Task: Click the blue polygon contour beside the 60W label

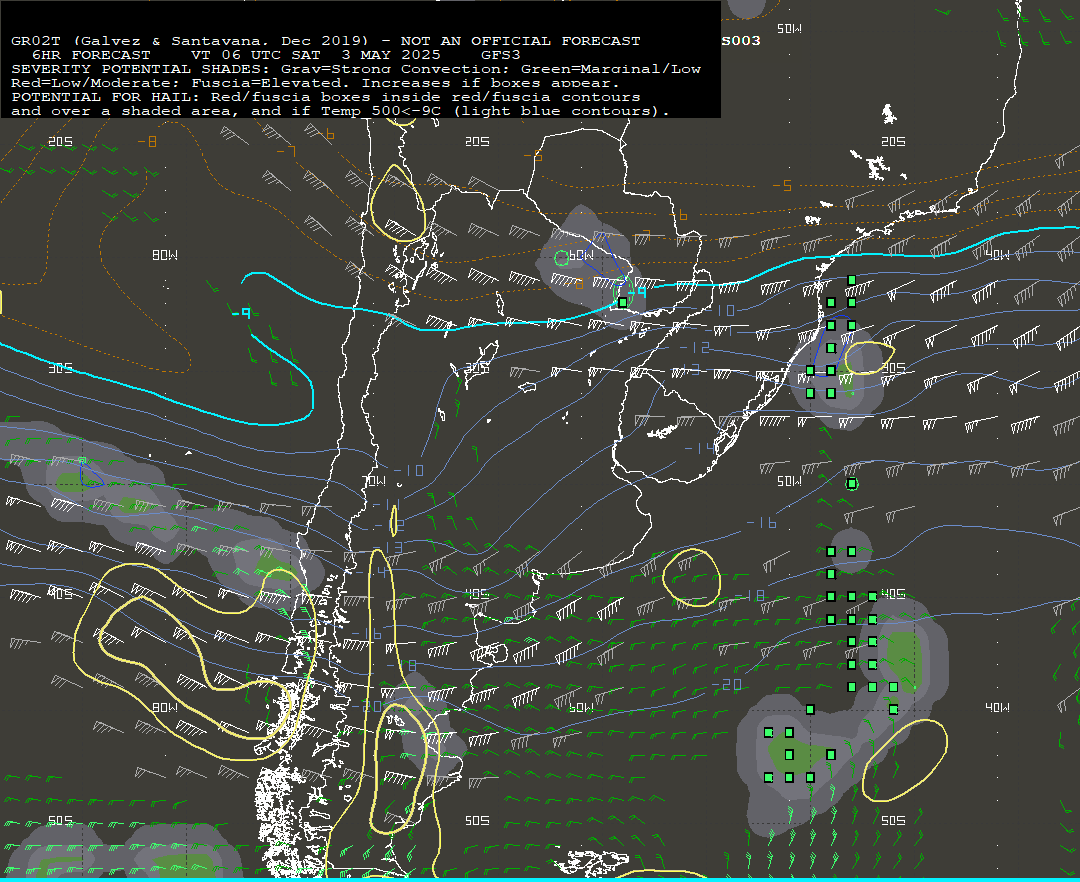Action: pyautogui.click(x=608, y=260)
